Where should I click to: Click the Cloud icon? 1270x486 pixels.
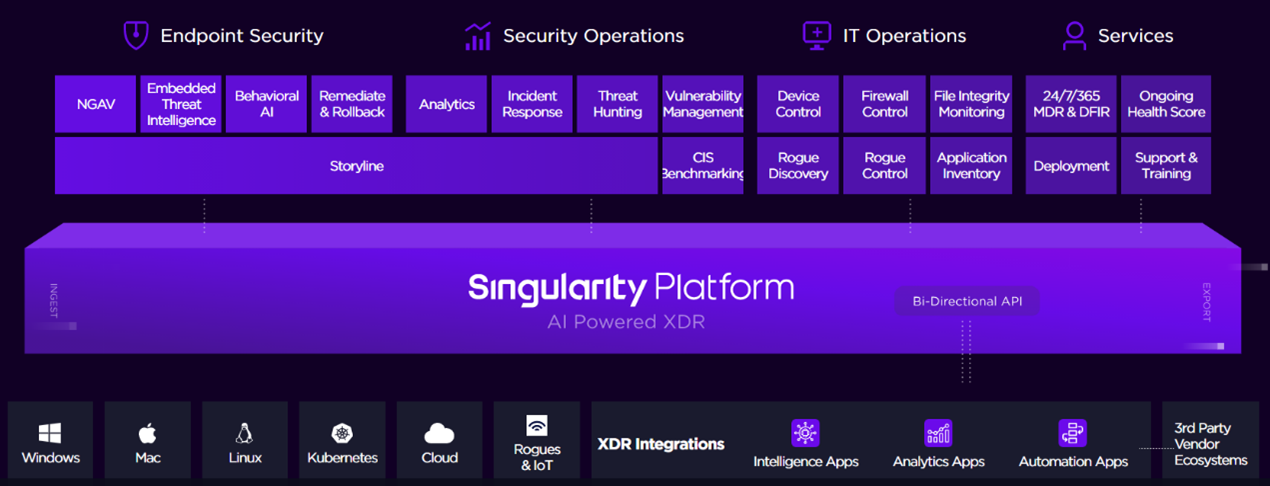click(x=439, y=434)
